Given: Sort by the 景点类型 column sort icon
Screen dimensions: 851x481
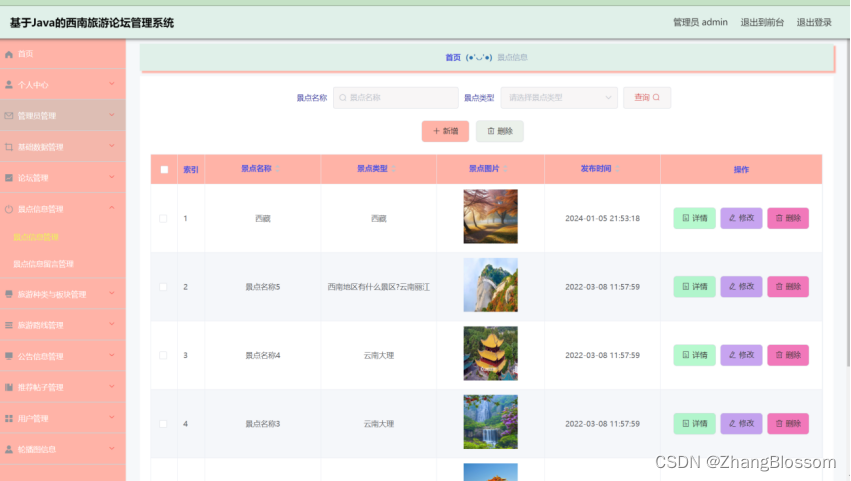Looking at the screenshot, I should tap(394, 169).
